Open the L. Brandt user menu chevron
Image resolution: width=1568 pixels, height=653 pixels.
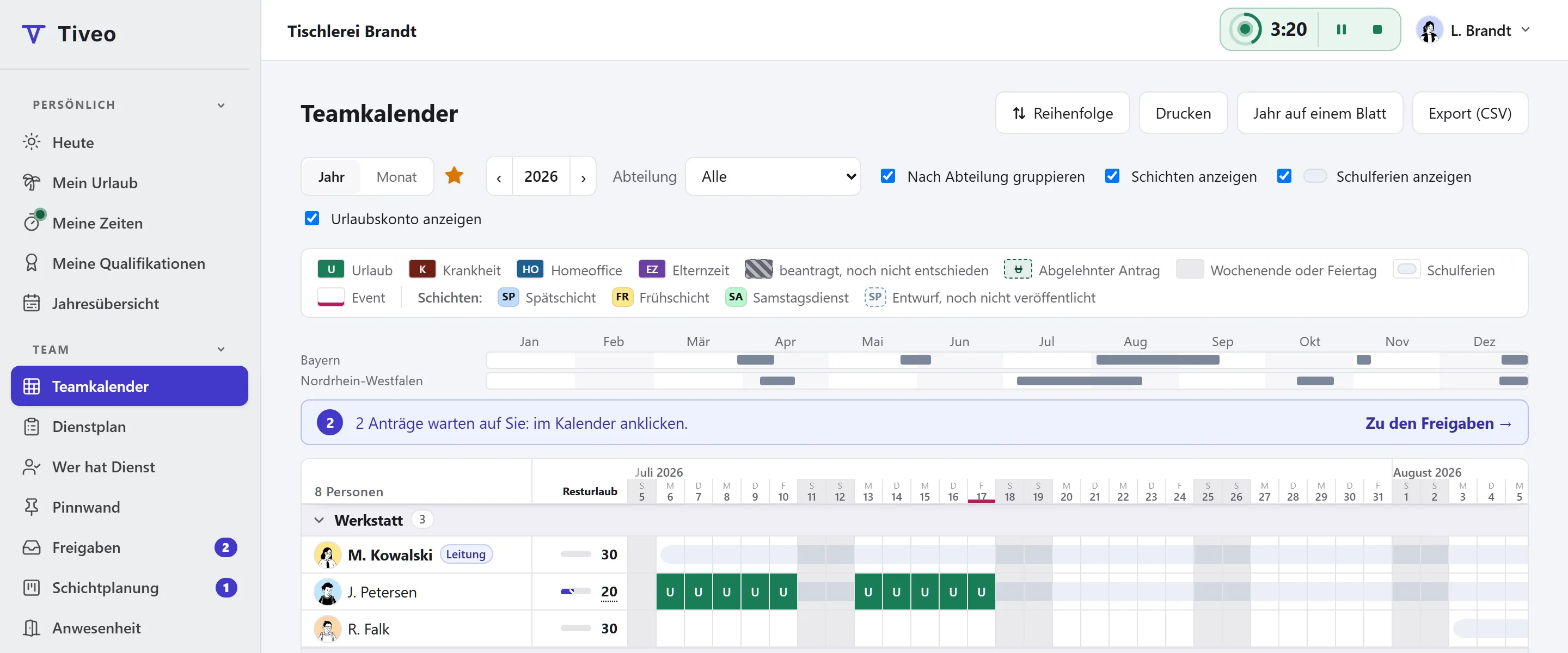pos(1526,30)
